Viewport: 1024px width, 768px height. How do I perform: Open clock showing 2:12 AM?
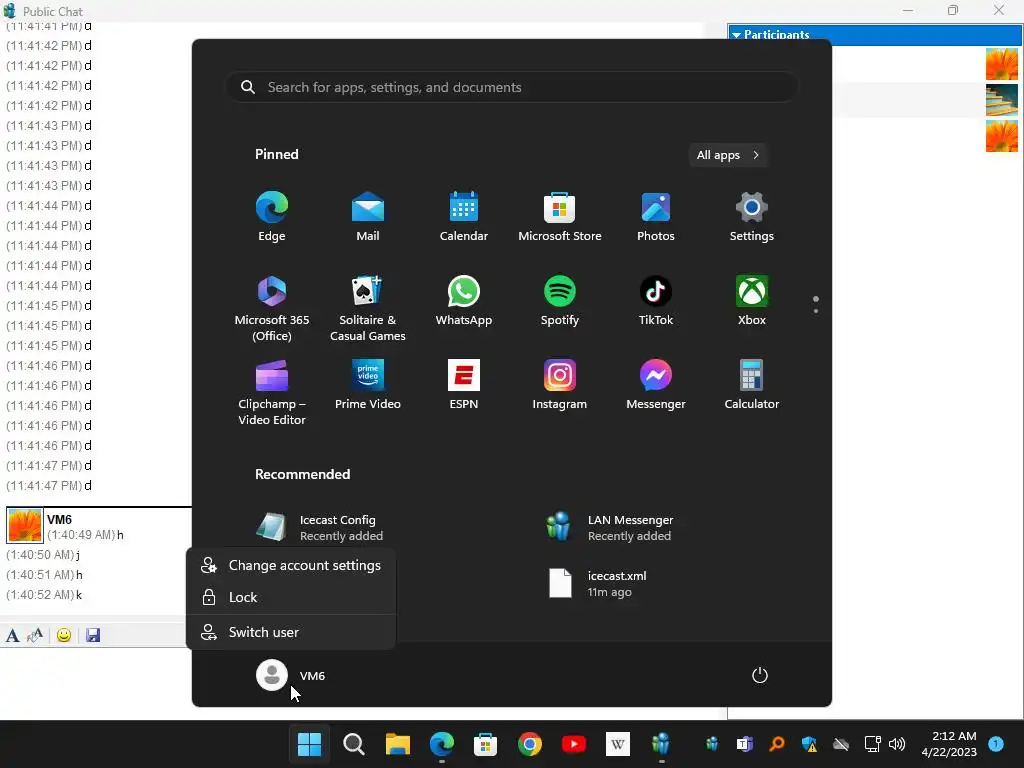(x=950, y=744)
